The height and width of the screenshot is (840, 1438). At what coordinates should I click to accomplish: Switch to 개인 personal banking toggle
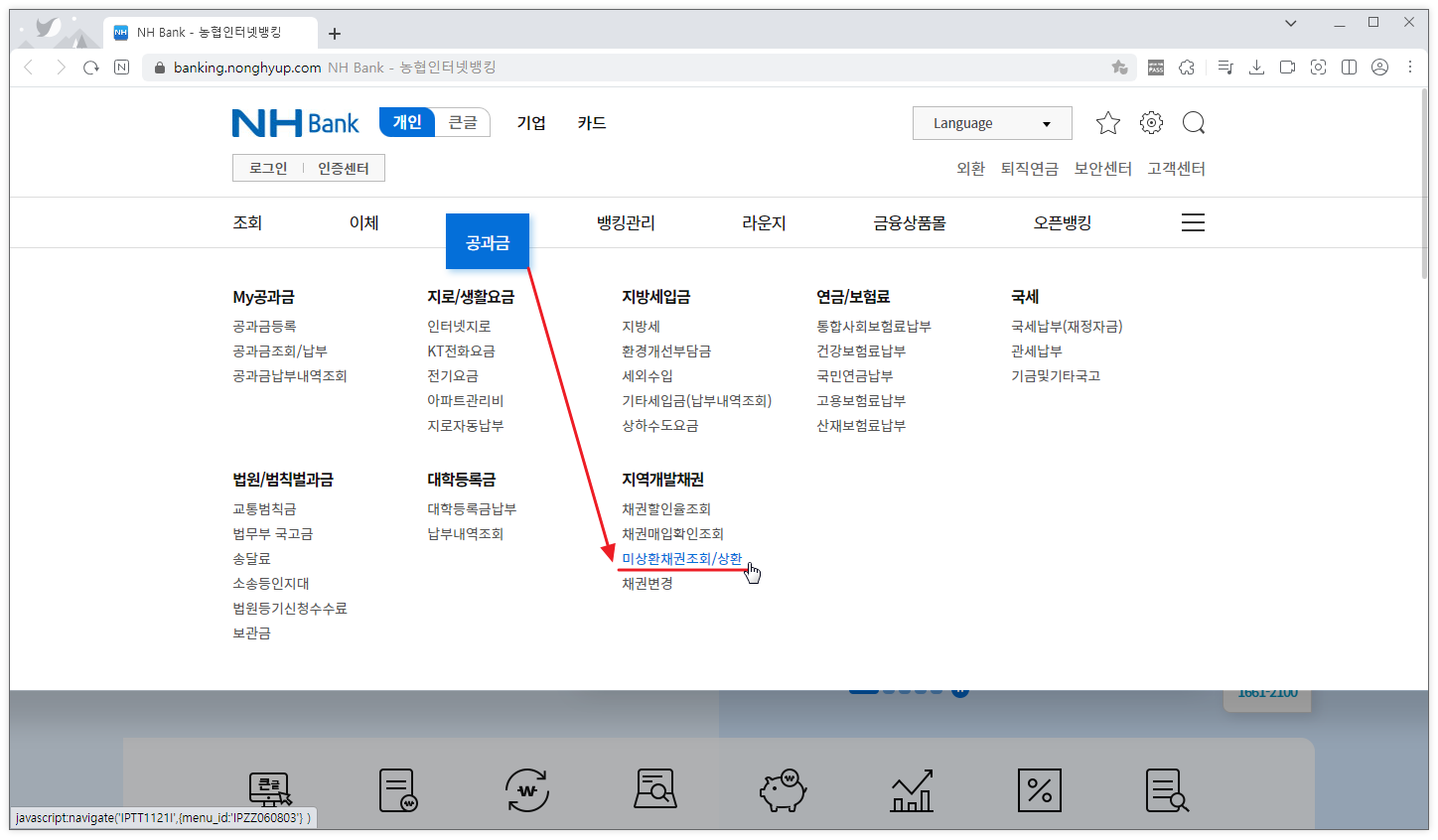pyautogui.click(x=407, y=122)
